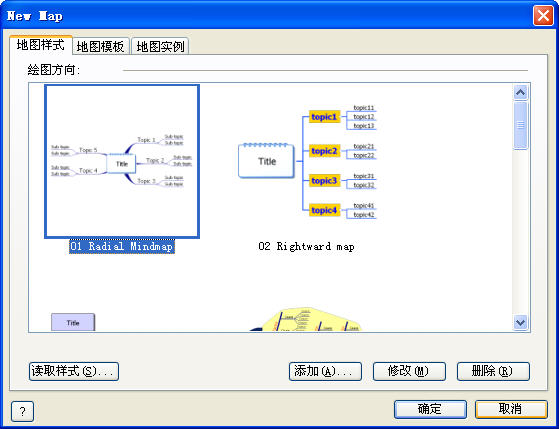The height and width of the screenshot is (429, 559).
Task: Switch to the 地图样式 tab
Action: point(41,45)
